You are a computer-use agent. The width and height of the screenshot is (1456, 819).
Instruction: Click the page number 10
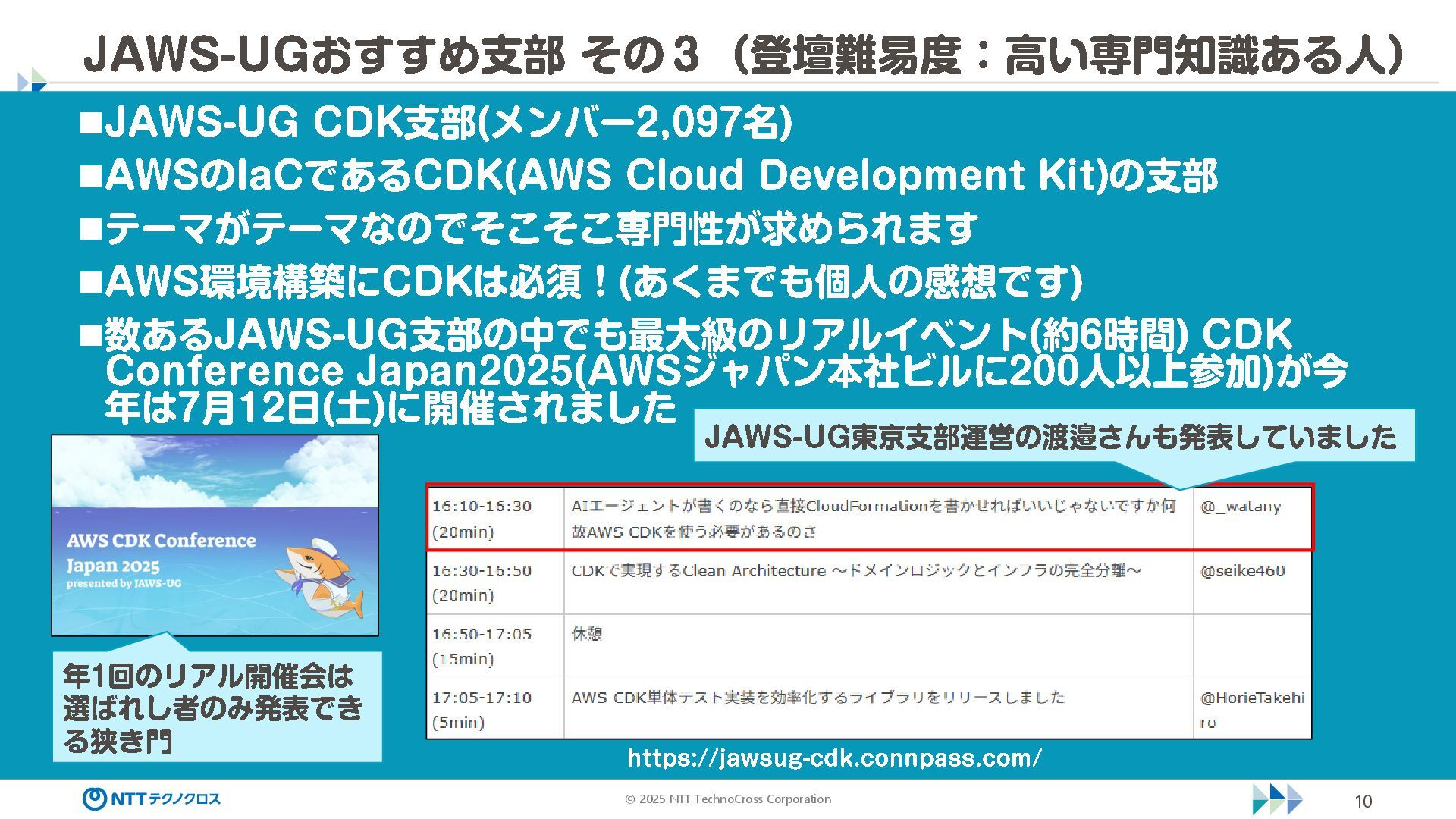coord(1363,802)
